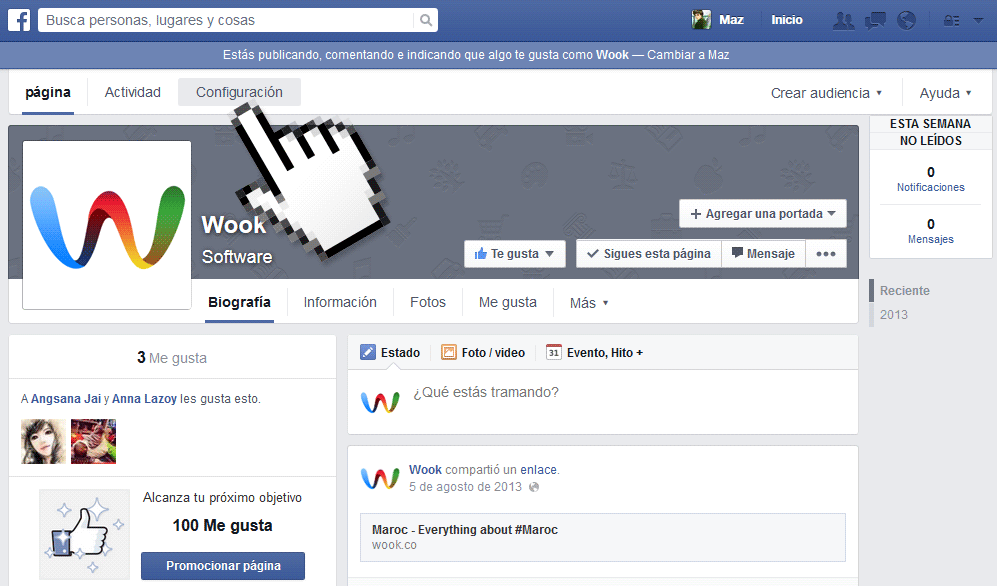This screenshot has width=997, height=586.
Task: Select the Biografía tab
Action: pyautogui.click(x=239, y=303)
